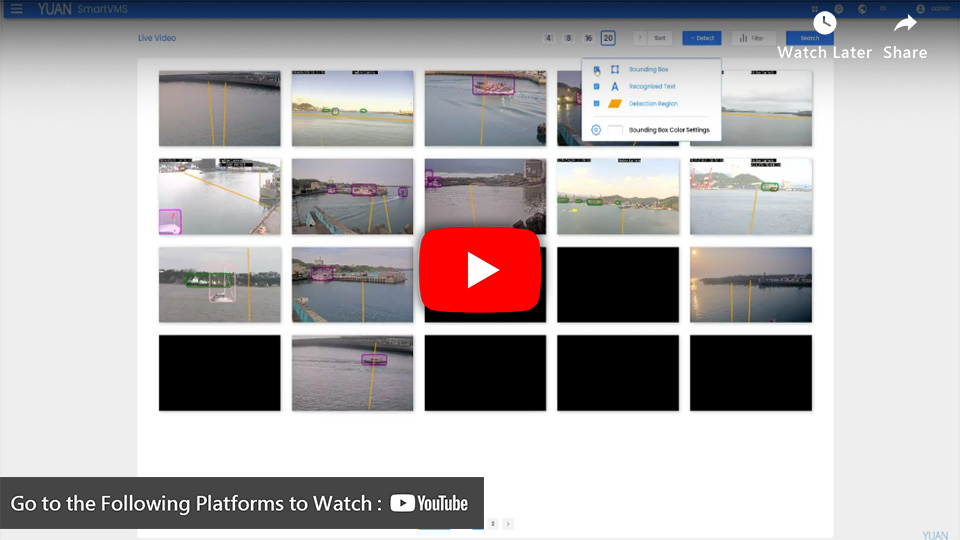Click the globe language icon in header

tap(862, 9)
